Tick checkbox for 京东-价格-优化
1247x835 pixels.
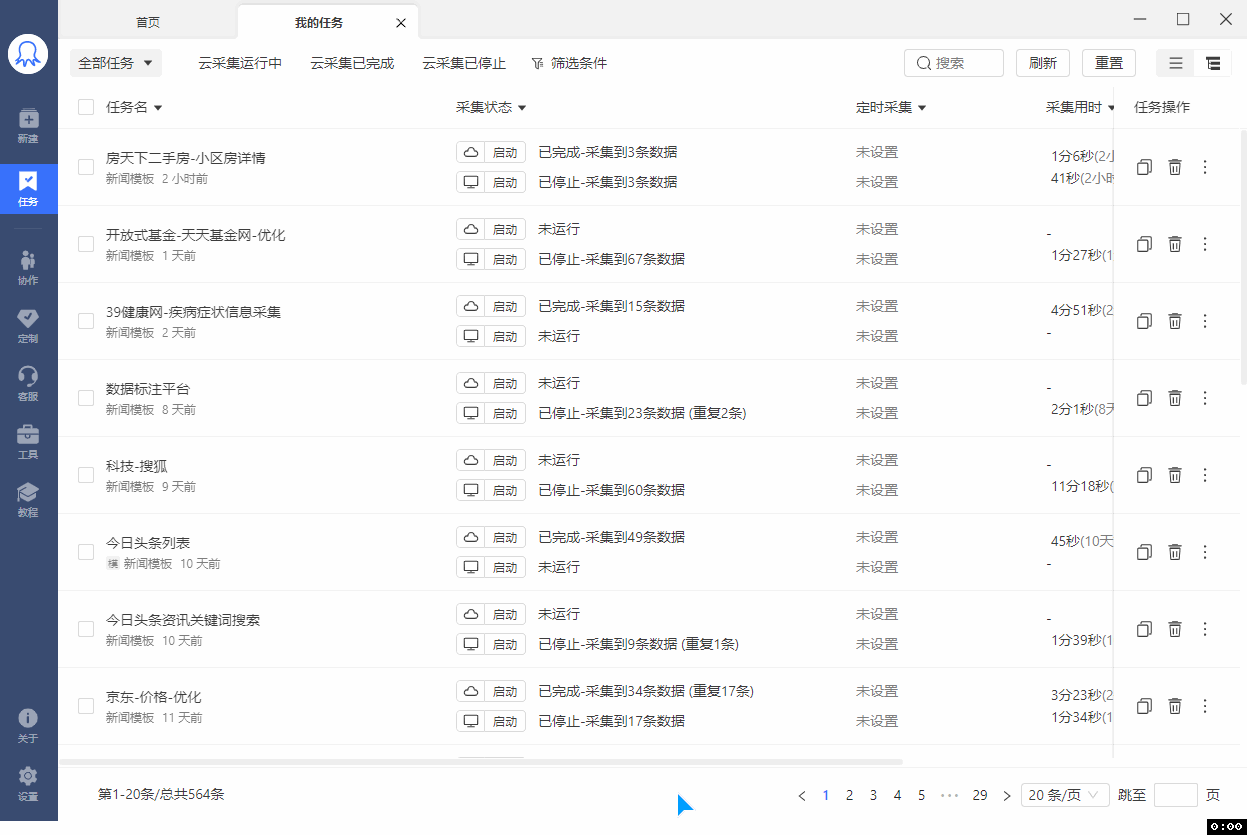click(86, 706)
